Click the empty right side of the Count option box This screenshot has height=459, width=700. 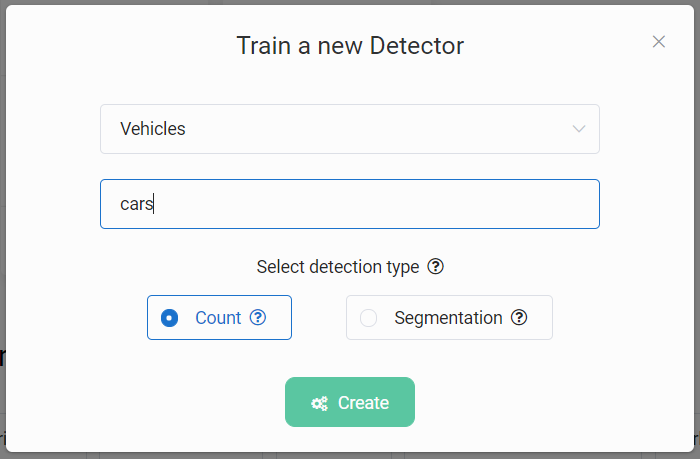point(279,318)
